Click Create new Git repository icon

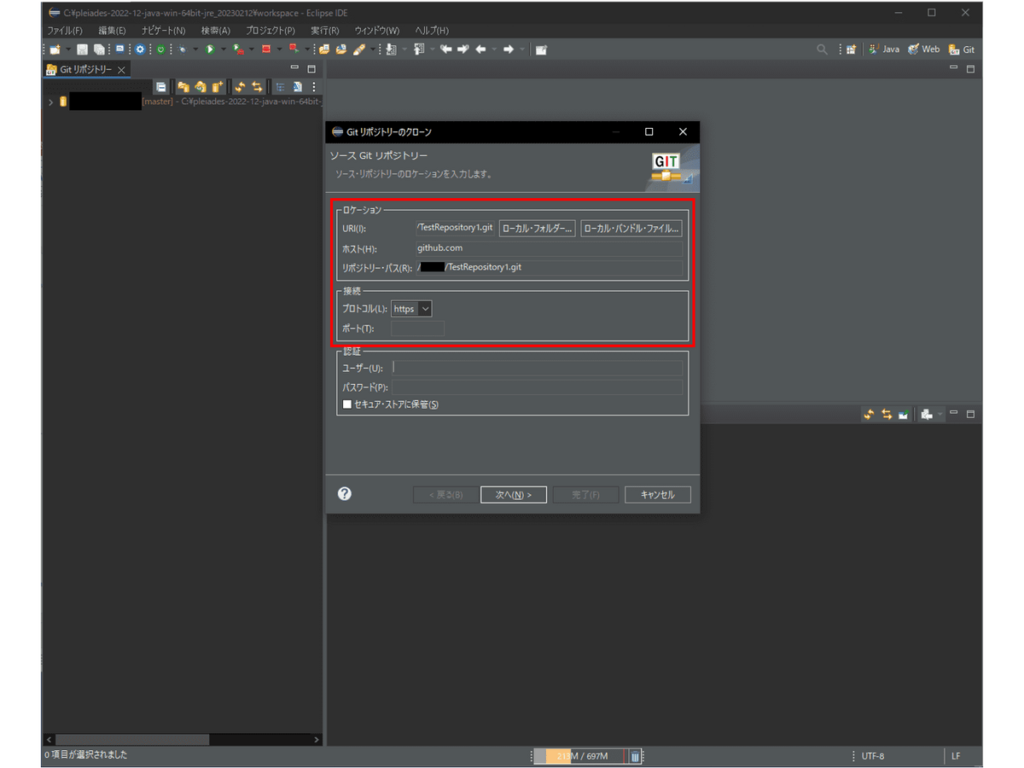(x=217, y=87)
